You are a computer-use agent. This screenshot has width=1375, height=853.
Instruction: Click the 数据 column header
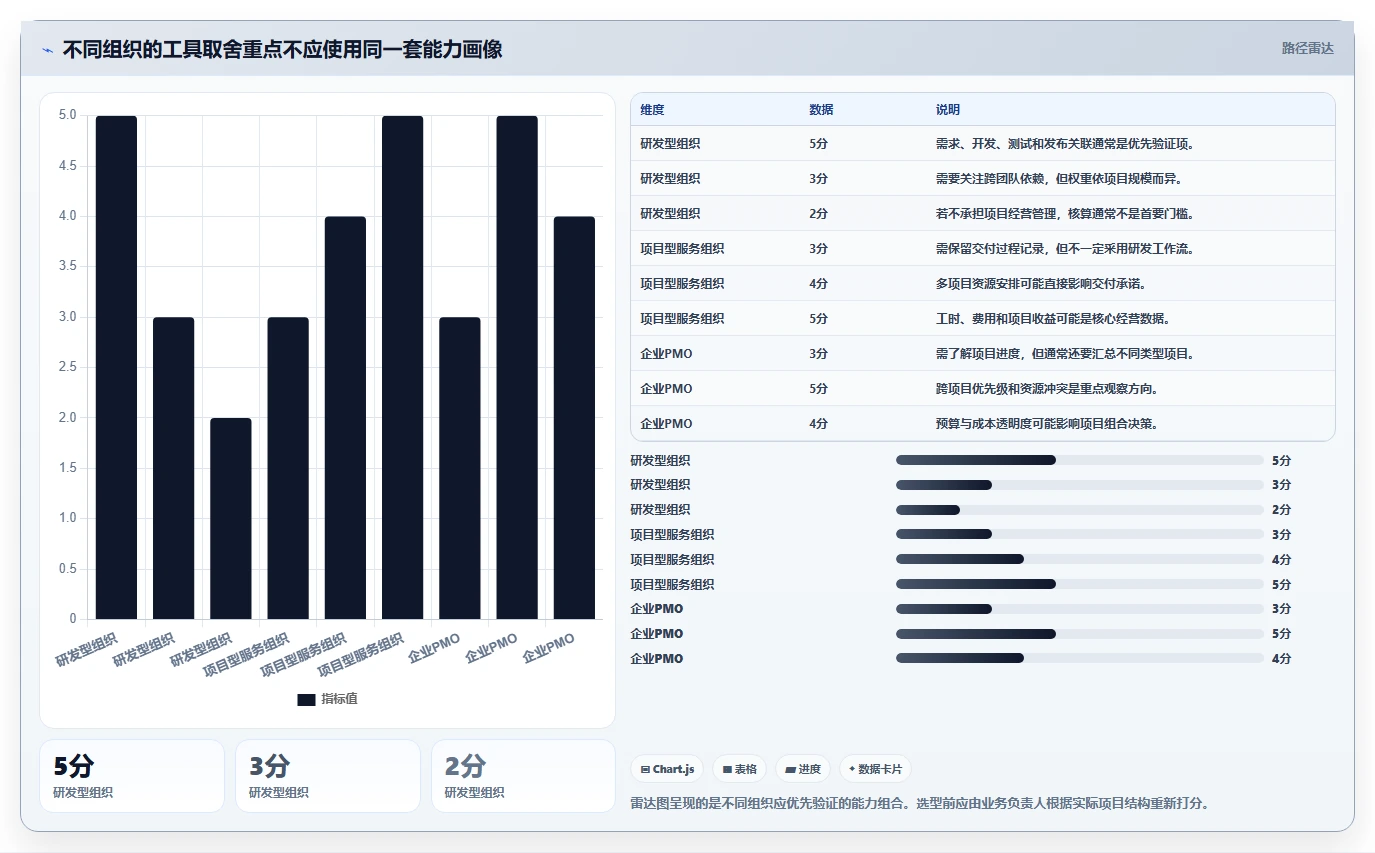click(821, 110)
